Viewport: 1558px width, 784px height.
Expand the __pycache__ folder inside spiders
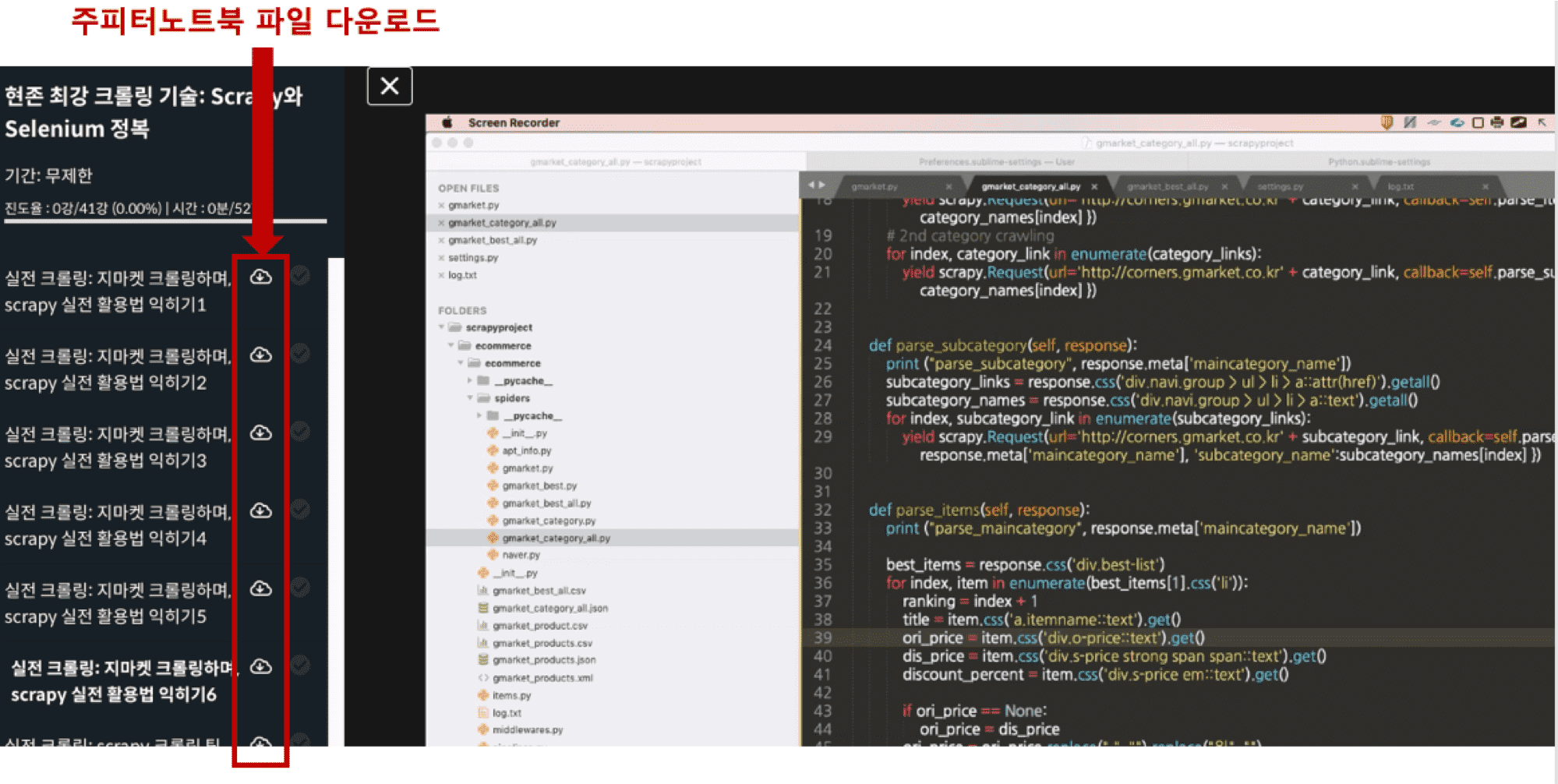tap(479, 415)
